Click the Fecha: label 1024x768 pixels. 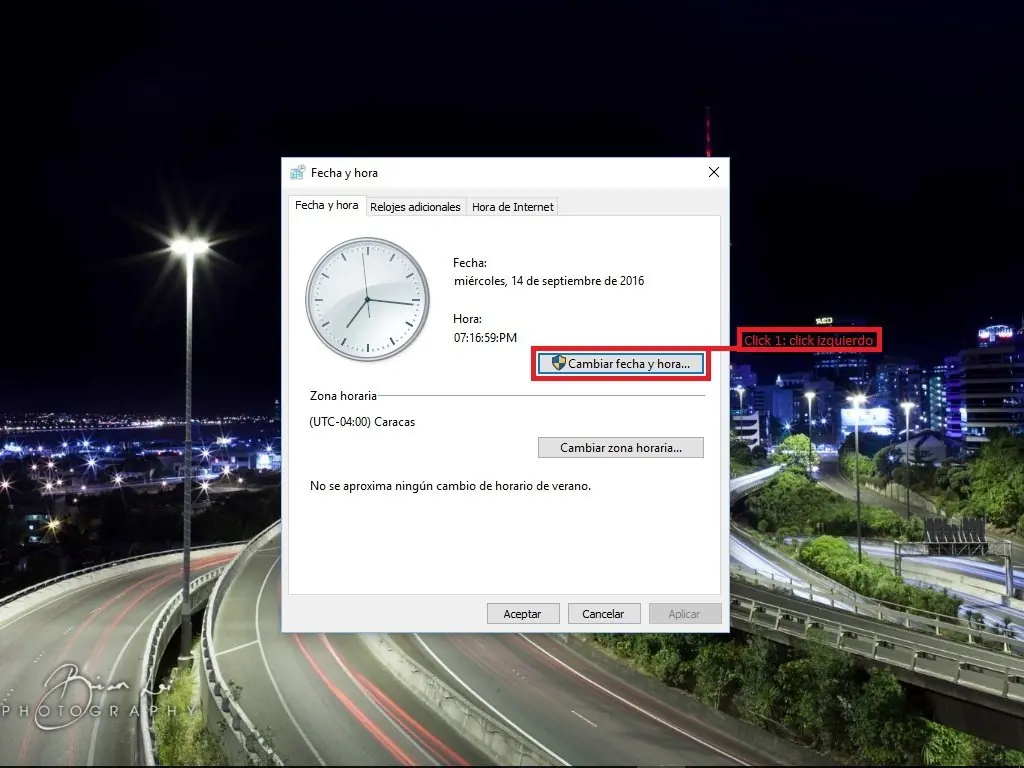pos(470,263)
